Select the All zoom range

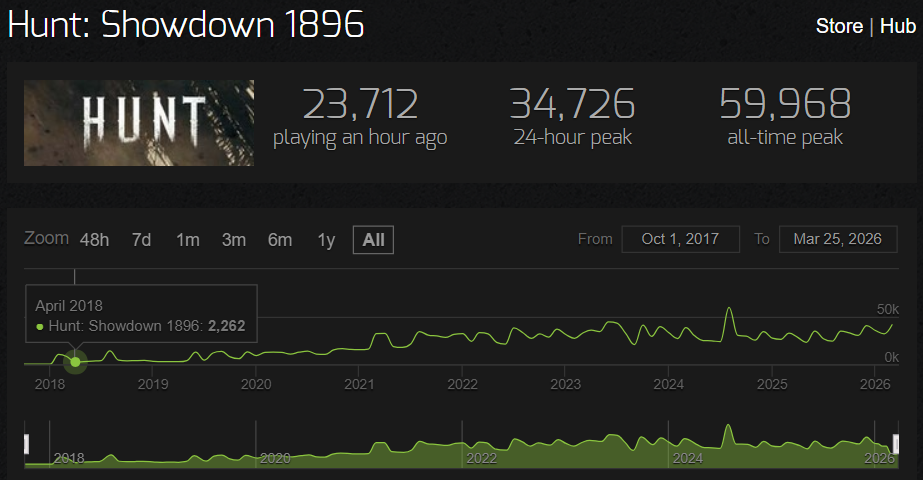[373, 240]
